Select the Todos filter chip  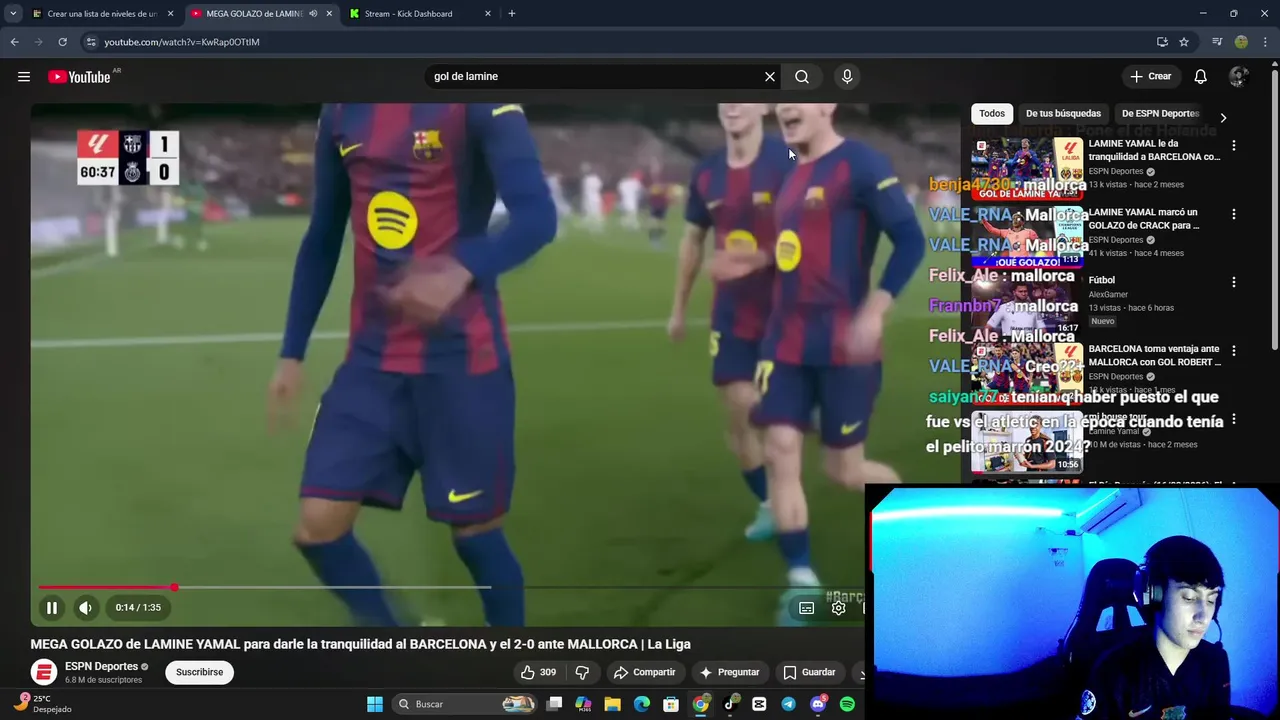pyautogui.click(x=992, y=114)
